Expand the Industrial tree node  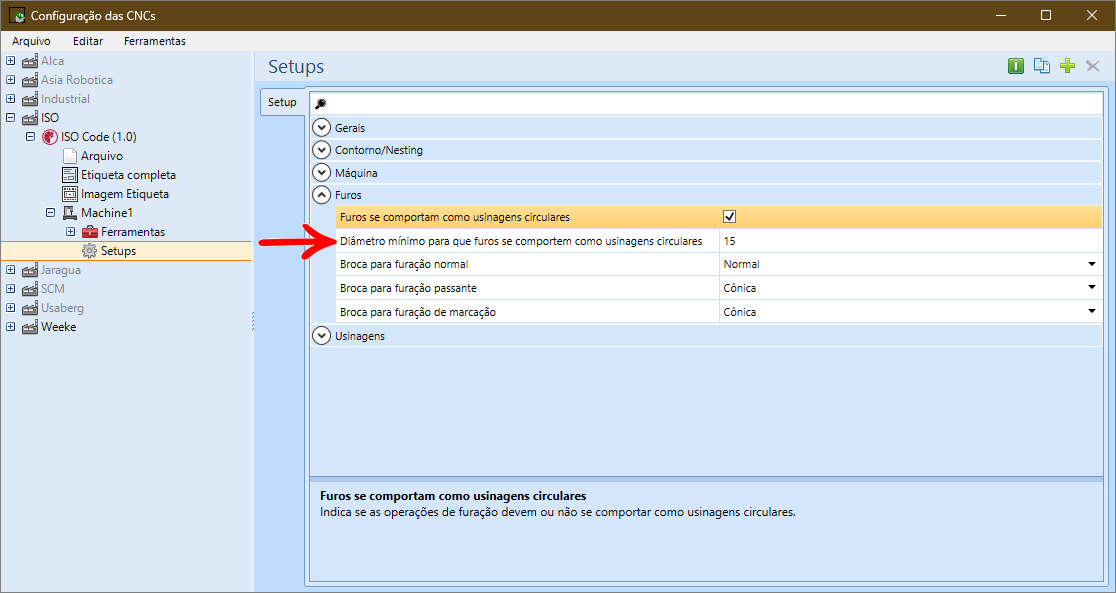click(10, 99)
